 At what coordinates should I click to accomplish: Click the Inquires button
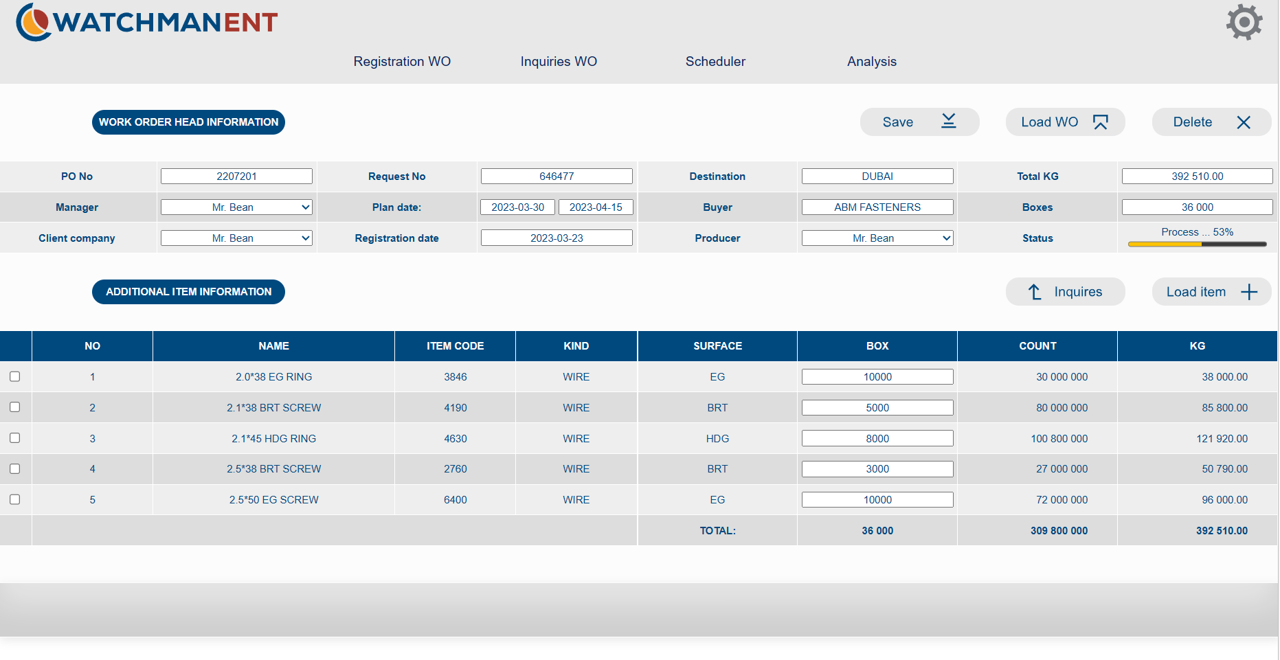click(1066, 292)
